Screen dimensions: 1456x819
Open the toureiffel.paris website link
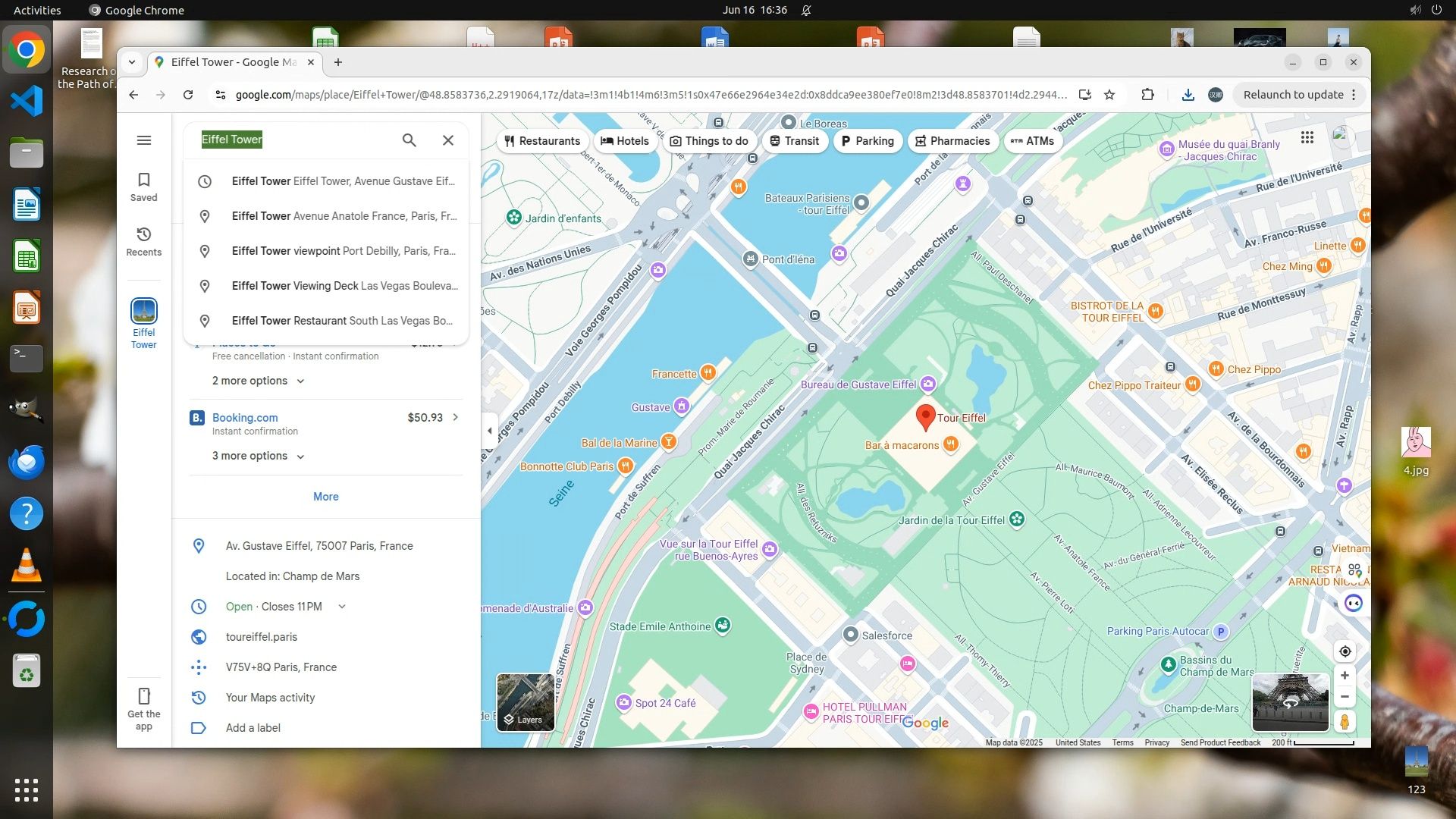pyautogui.click(x=262, y=637)
